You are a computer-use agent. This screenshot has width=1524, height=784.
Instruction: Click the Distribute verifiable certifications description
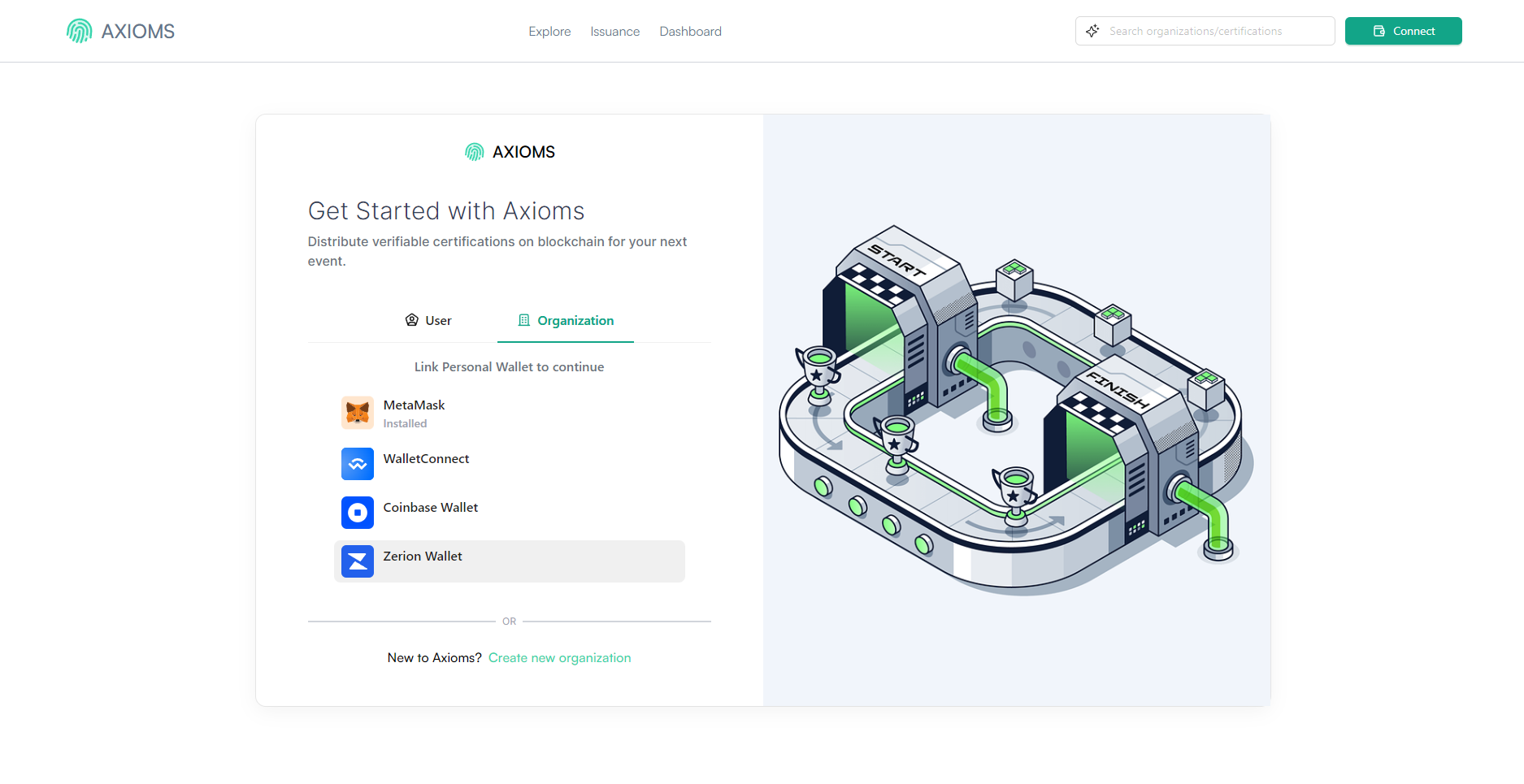click(497, 251)
